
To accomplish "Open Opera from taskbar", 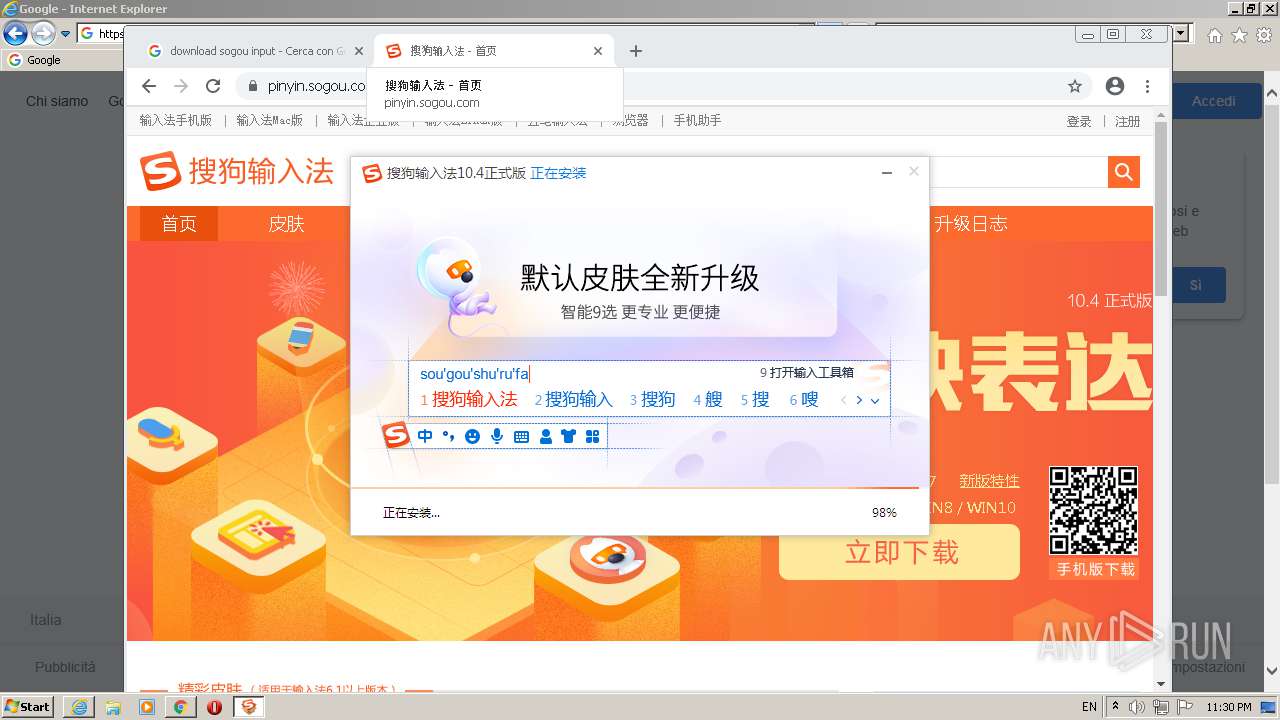I will point(214,707).
